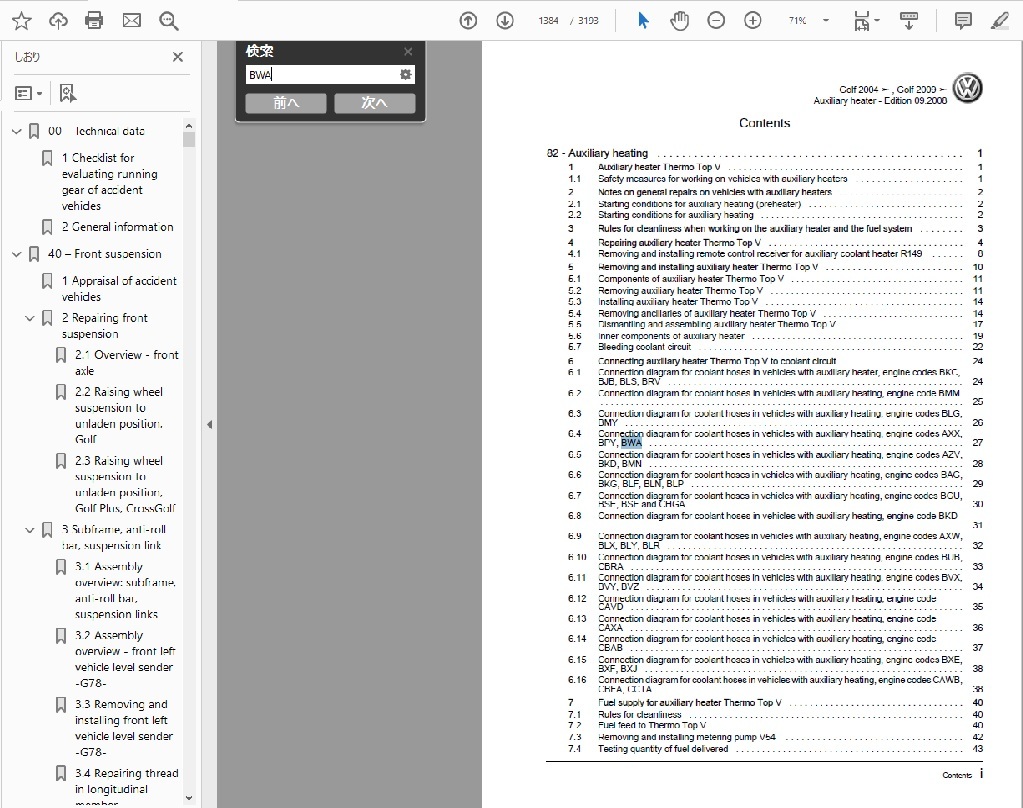The width and height of the screenshot is (1023, 808).
Task: Open bookmark 2.3 Raising wheel suspension, Golf Plus
Action: click(x=124, y=484)
